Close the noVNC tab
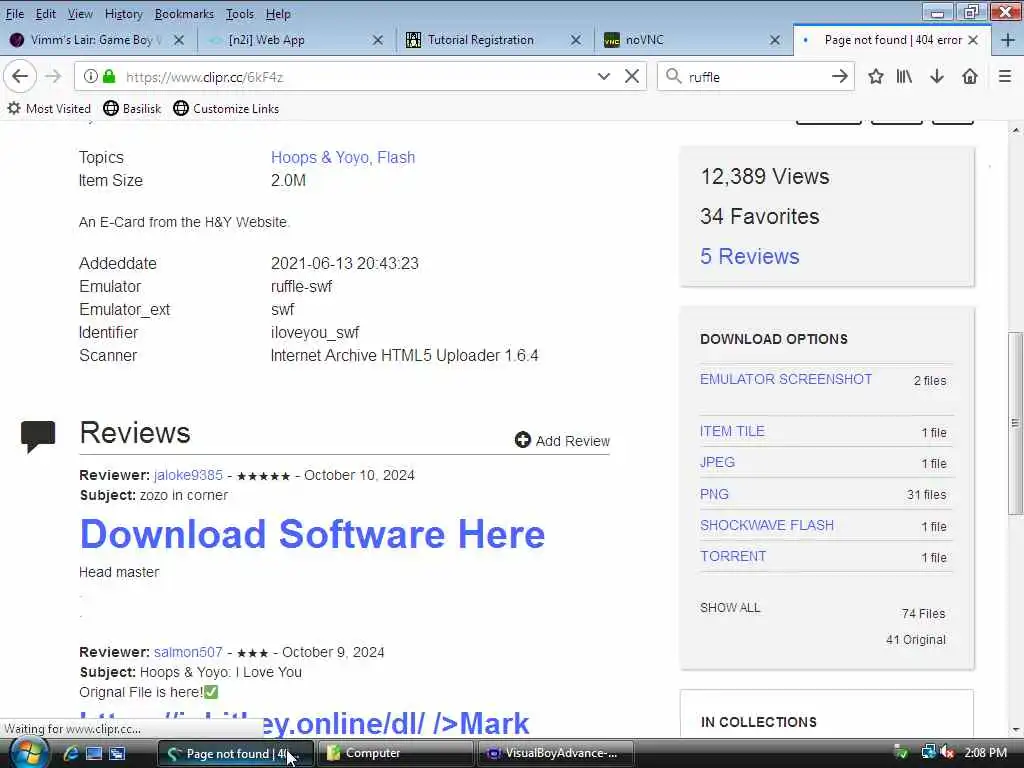This screenshot has height=768, width=1024. (x=775, y=40)
